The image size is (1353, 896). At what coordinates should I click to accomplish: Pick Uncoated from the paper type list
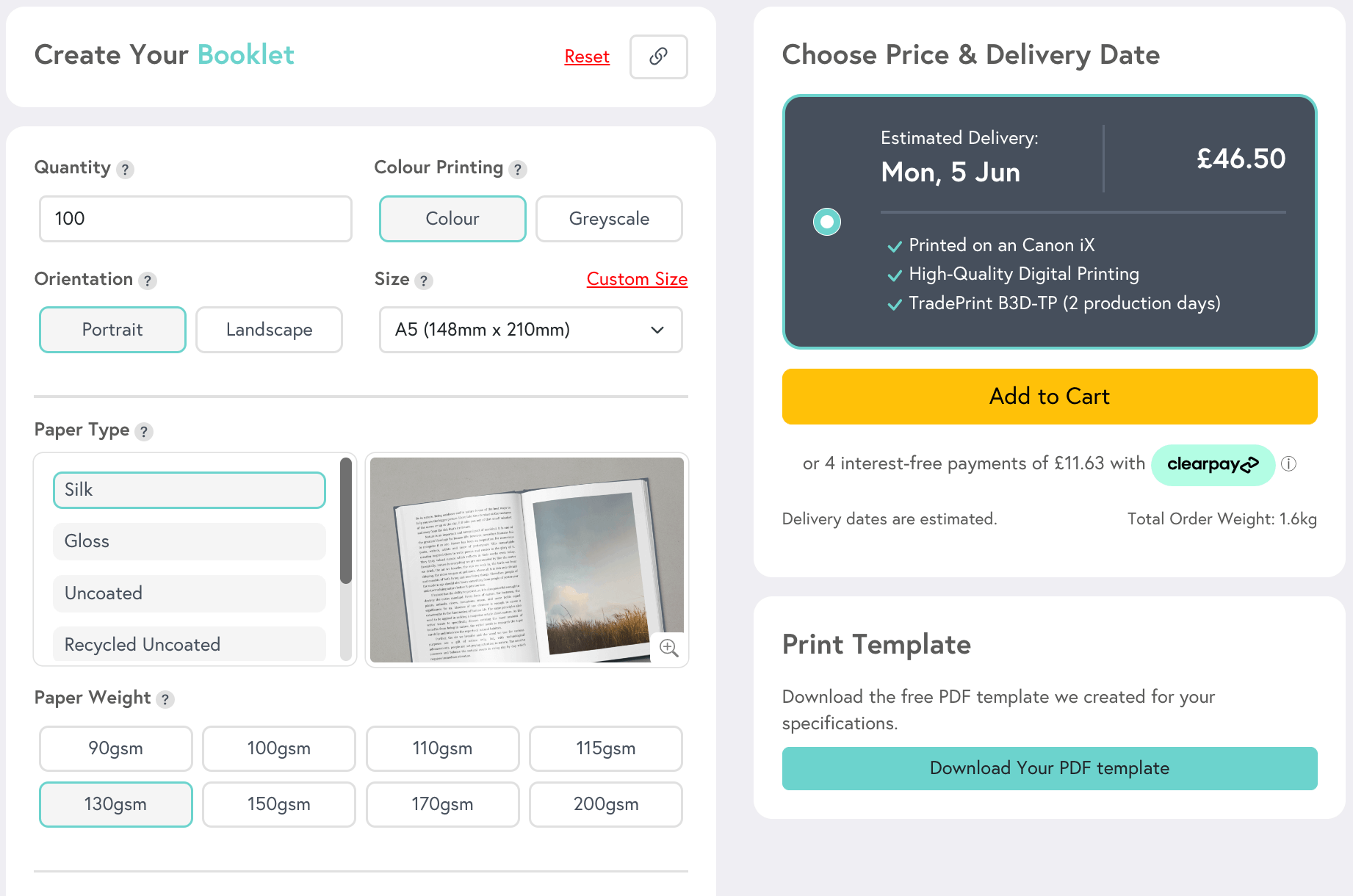tap(189, 593)
